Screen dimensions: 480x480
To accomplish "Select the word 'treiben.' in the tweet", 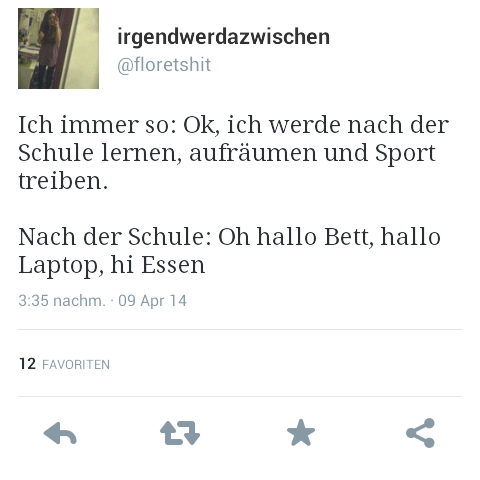I will 63,181.
